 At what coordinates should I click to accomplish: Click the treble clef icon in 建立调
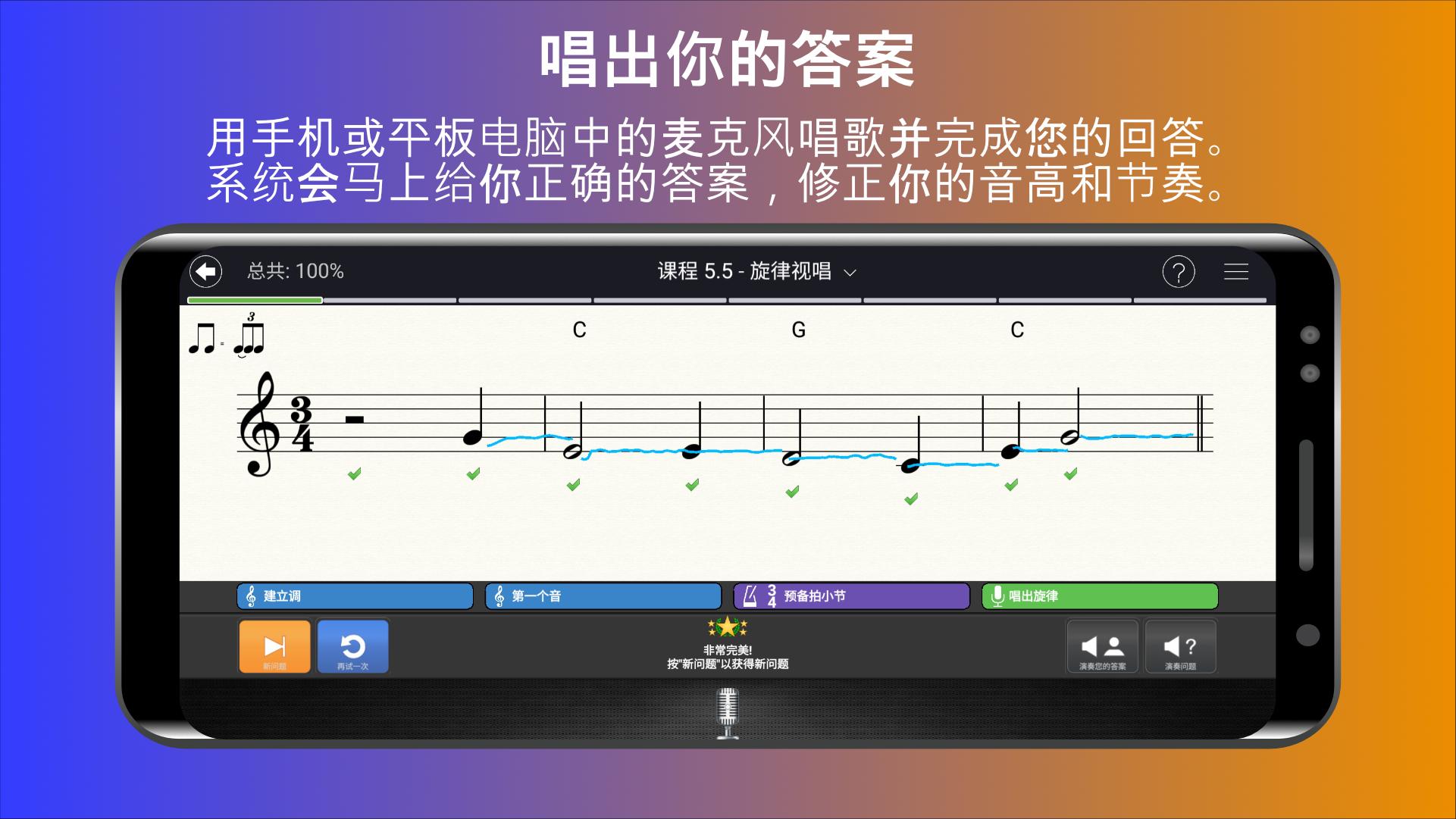point(251,596)
